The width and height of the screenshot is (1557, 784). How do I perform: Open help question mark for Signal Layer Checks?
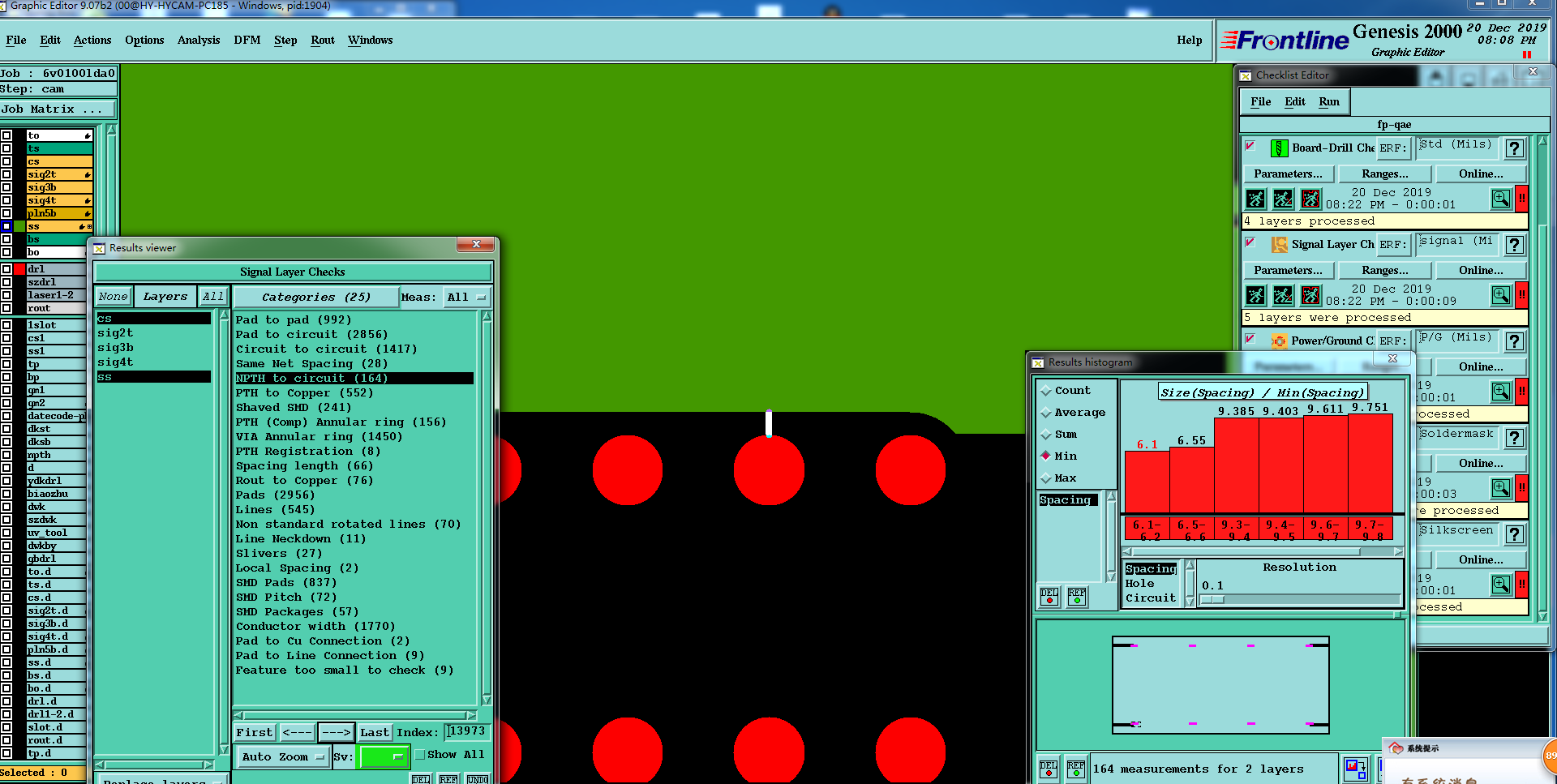(1514, 245)
